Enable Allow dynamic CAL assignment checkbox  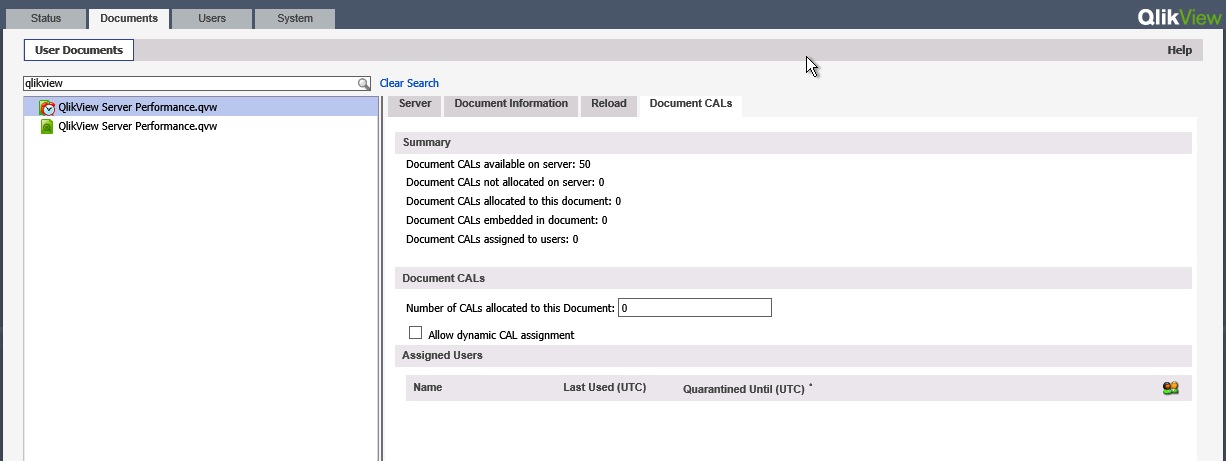(x=416, y=333)
